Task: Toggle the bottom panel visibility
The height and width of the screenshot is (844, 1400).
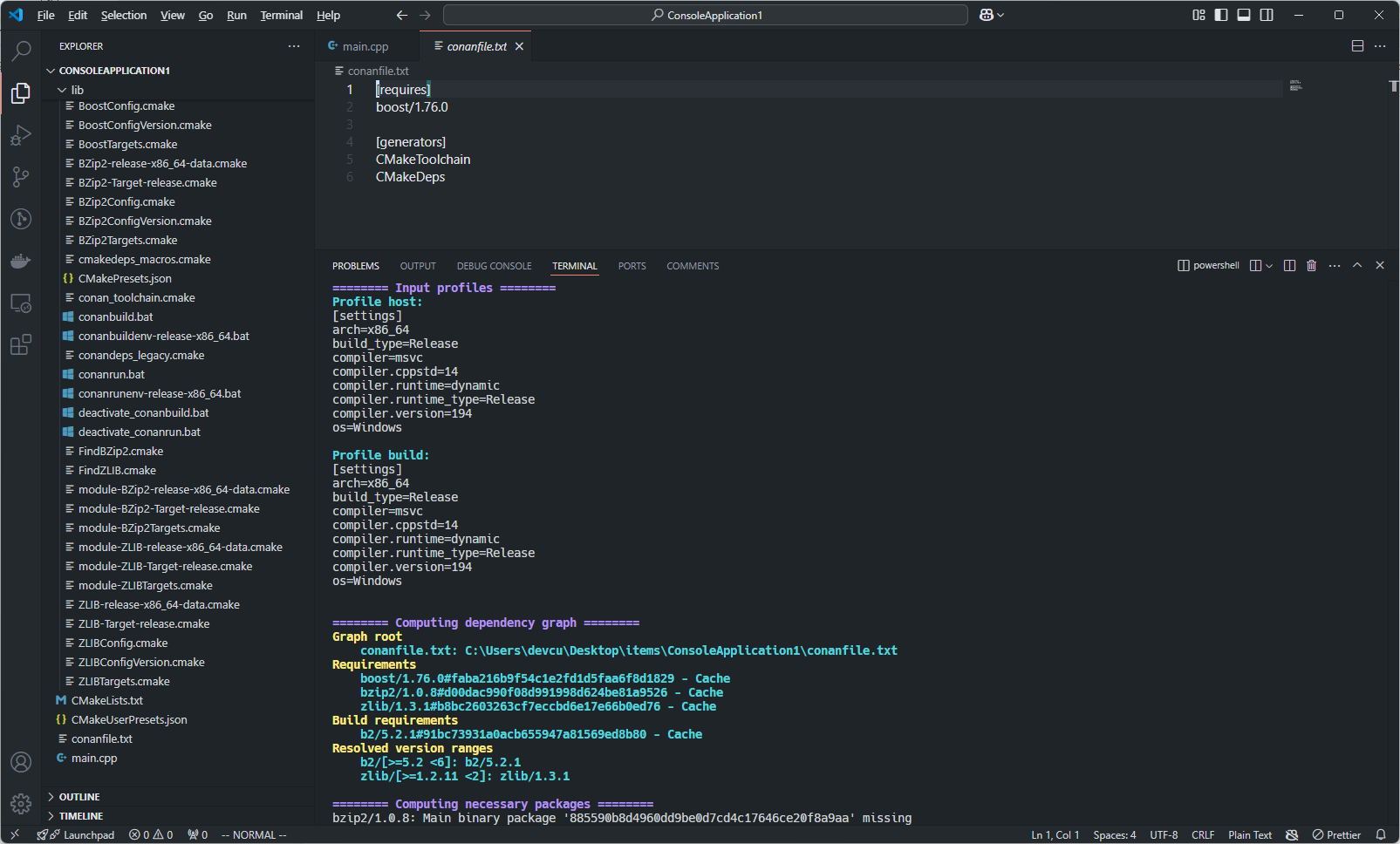Action: pyautogui.click(x=1244, y=15)
